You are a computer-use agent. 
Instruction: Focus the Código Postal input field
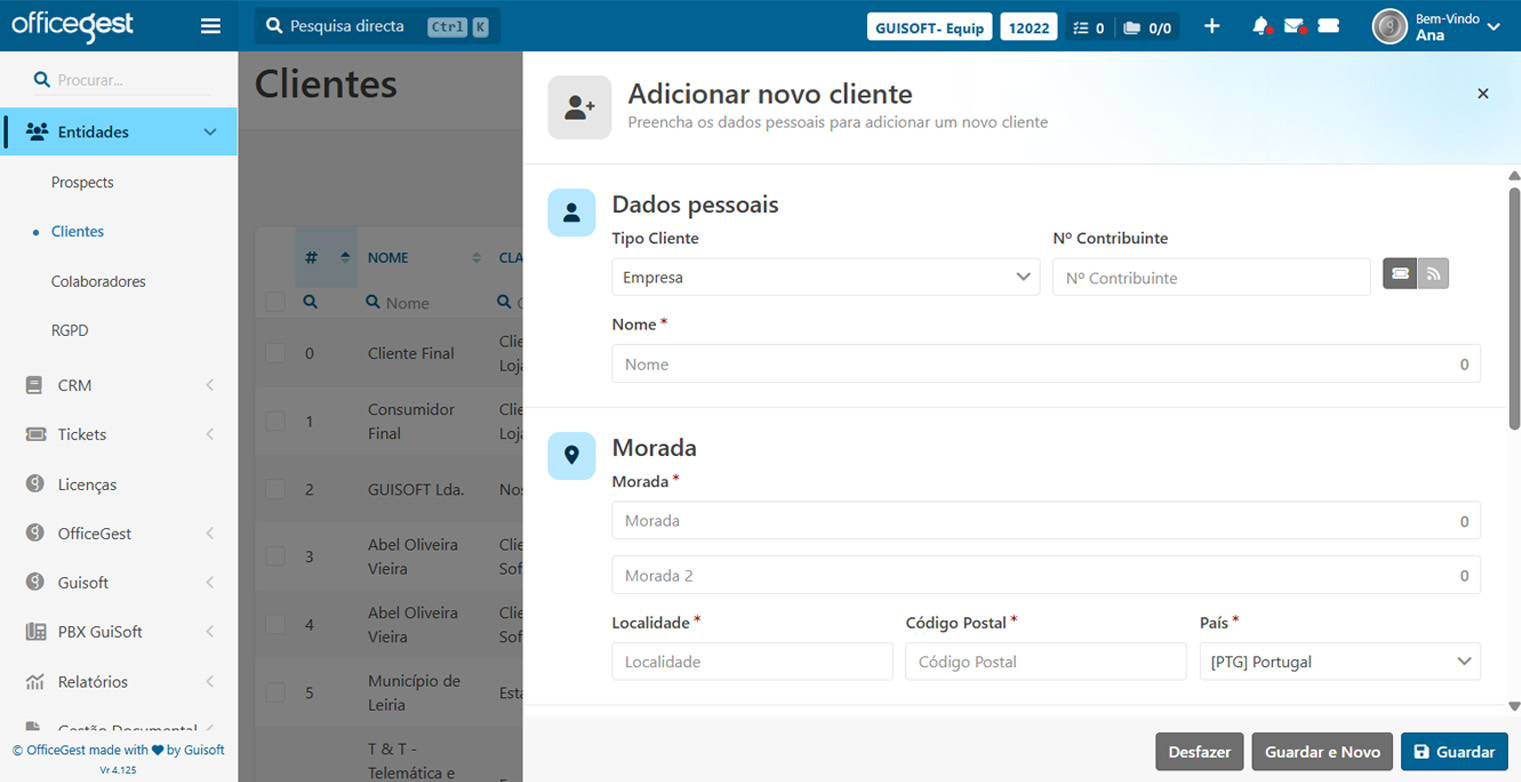pyautogui.click(x=1046, y=661)
